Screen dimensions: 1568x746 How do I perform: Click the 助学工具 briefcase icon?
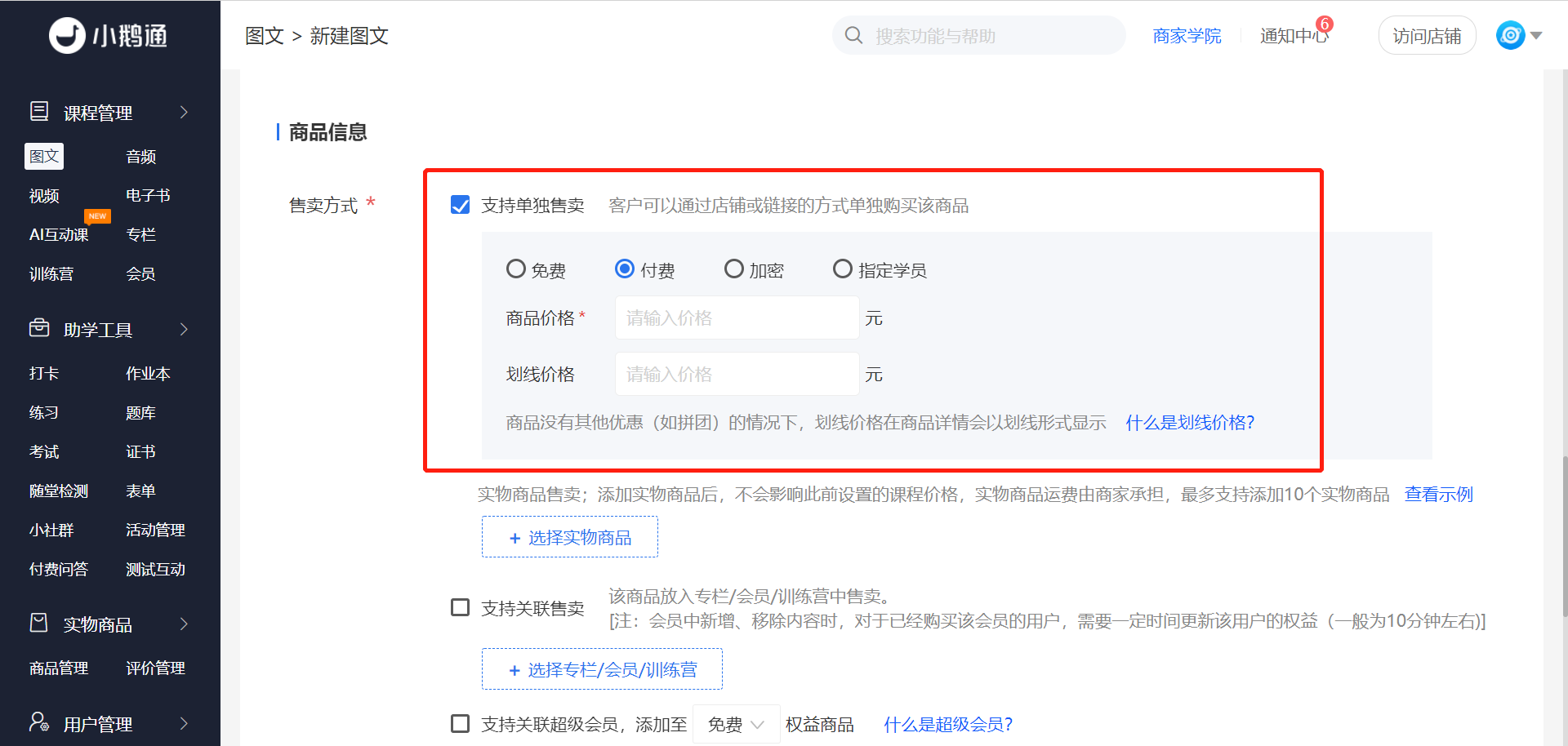[x=39, y=328]
